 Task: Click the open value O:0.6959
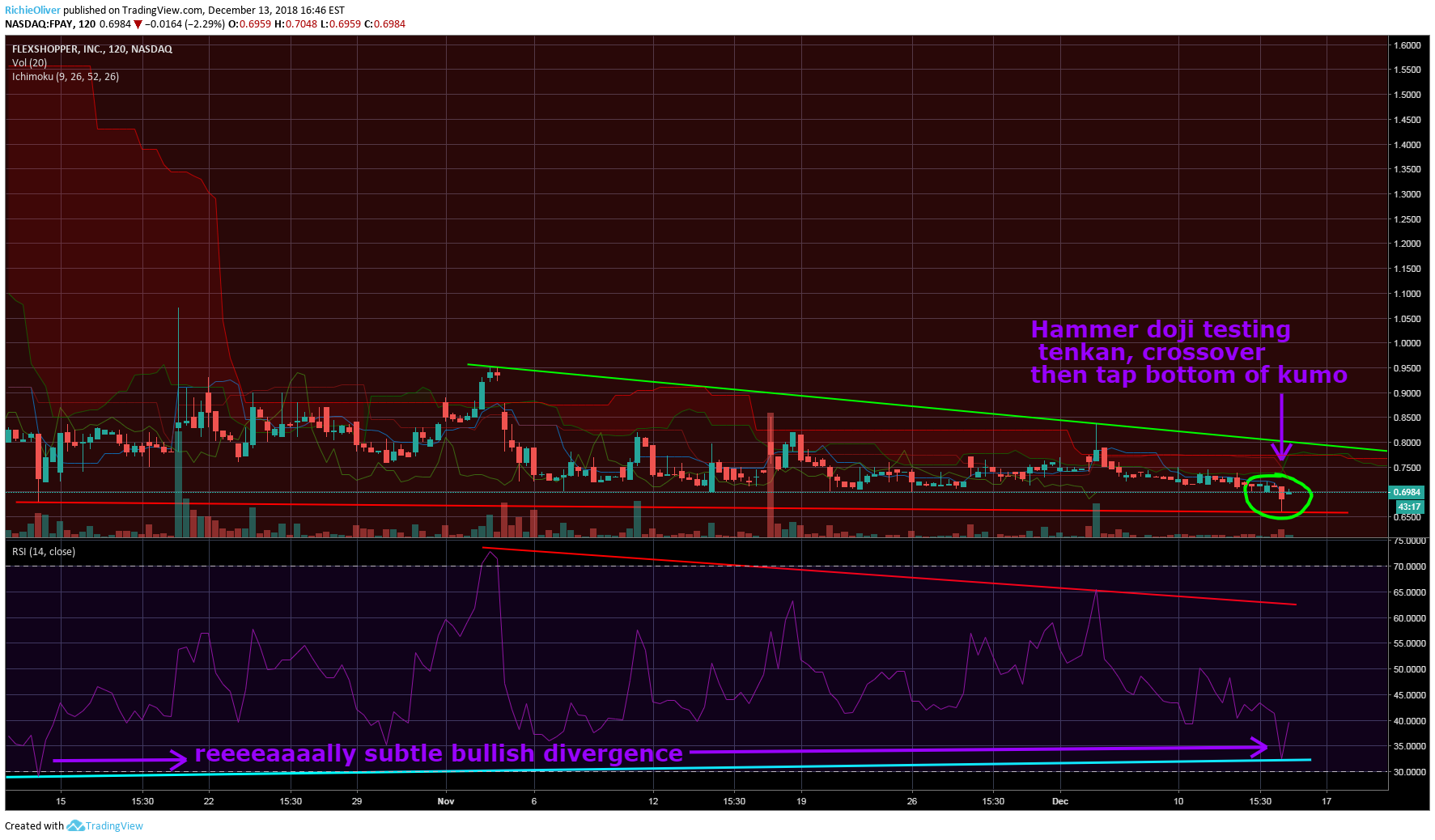[249, 24]
